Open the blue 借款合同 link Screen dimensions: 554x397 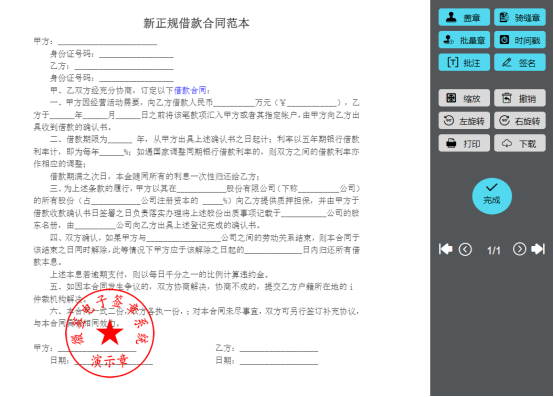tap(190, 90)
